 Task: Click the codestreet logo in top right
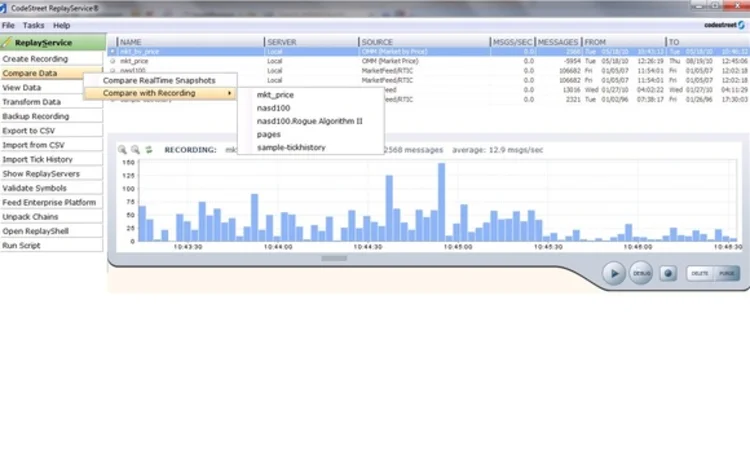[725, 25]
